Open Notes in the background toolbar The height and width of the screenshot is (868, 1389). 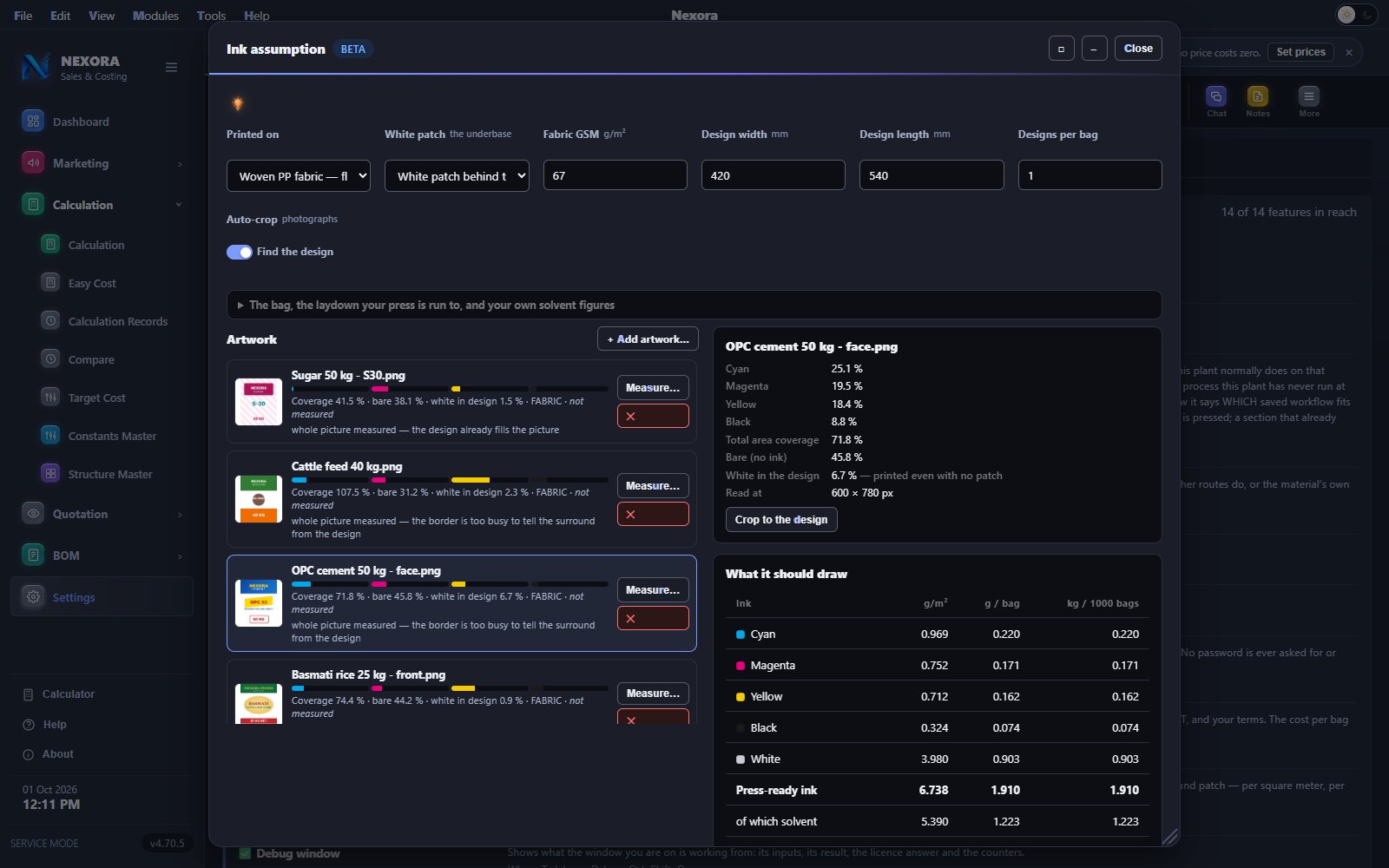pyautogui.click(x=1257, y=96)
